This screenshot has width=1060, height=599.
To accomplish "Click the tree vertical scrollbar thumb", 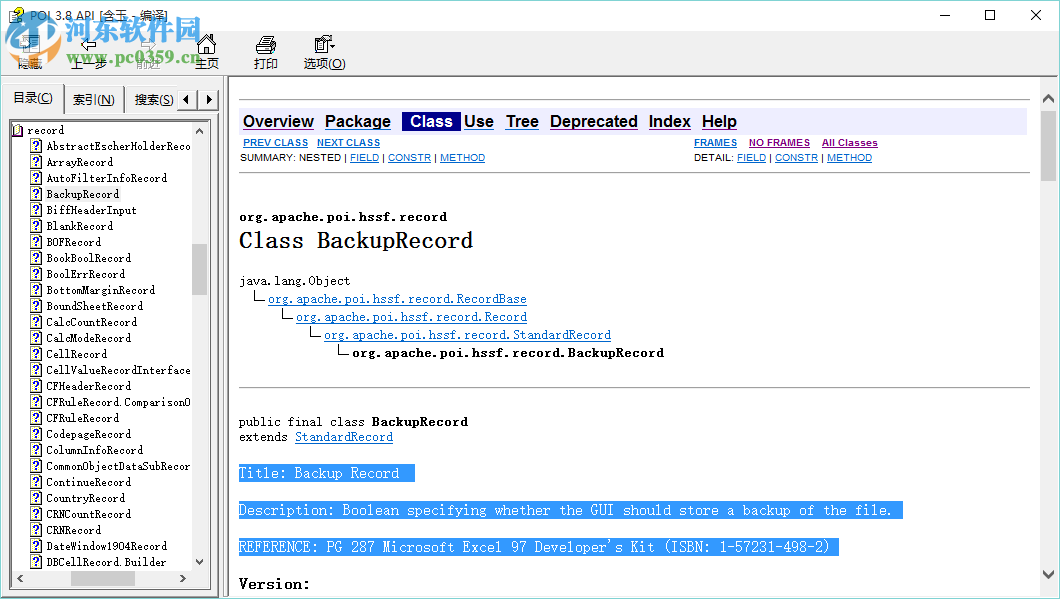I will coord(199,269).
